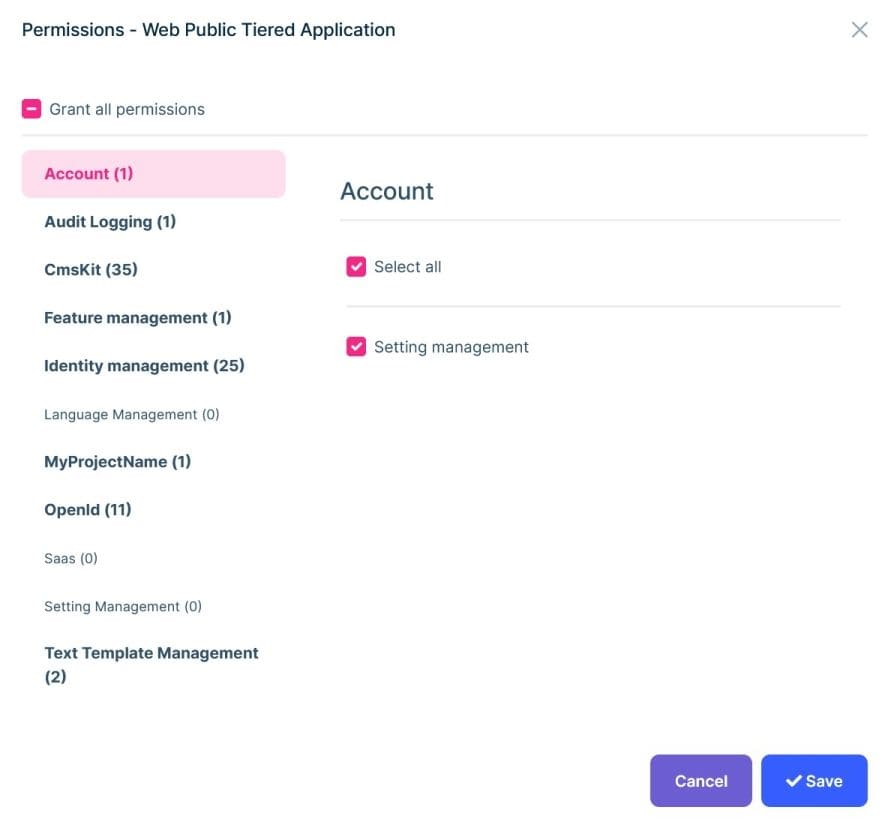Select Feature management in the sidebar

(x=137, y=317)
